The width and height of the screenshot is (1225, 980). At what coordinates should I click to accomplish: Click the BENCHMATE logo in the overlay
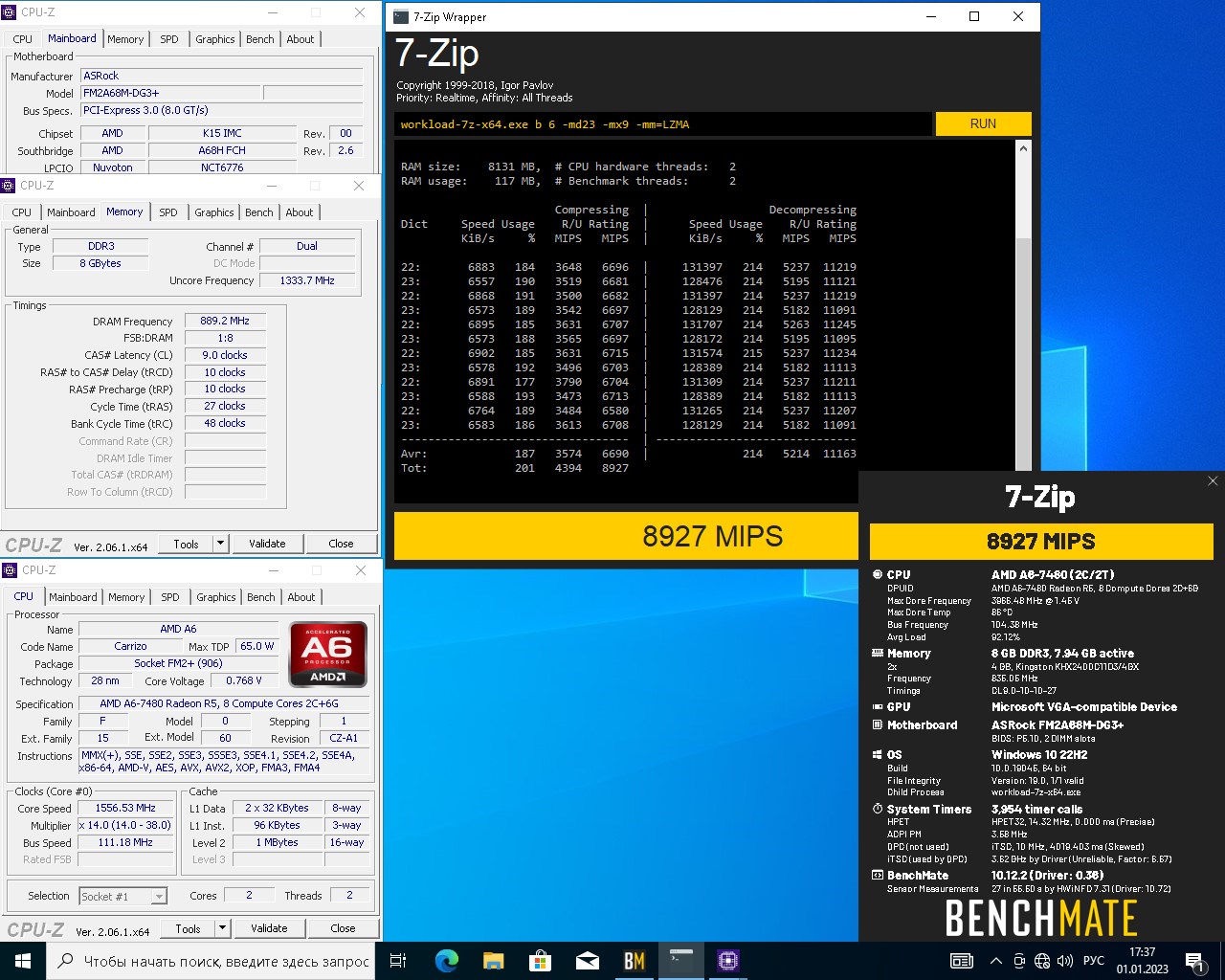pos(1041,919)
